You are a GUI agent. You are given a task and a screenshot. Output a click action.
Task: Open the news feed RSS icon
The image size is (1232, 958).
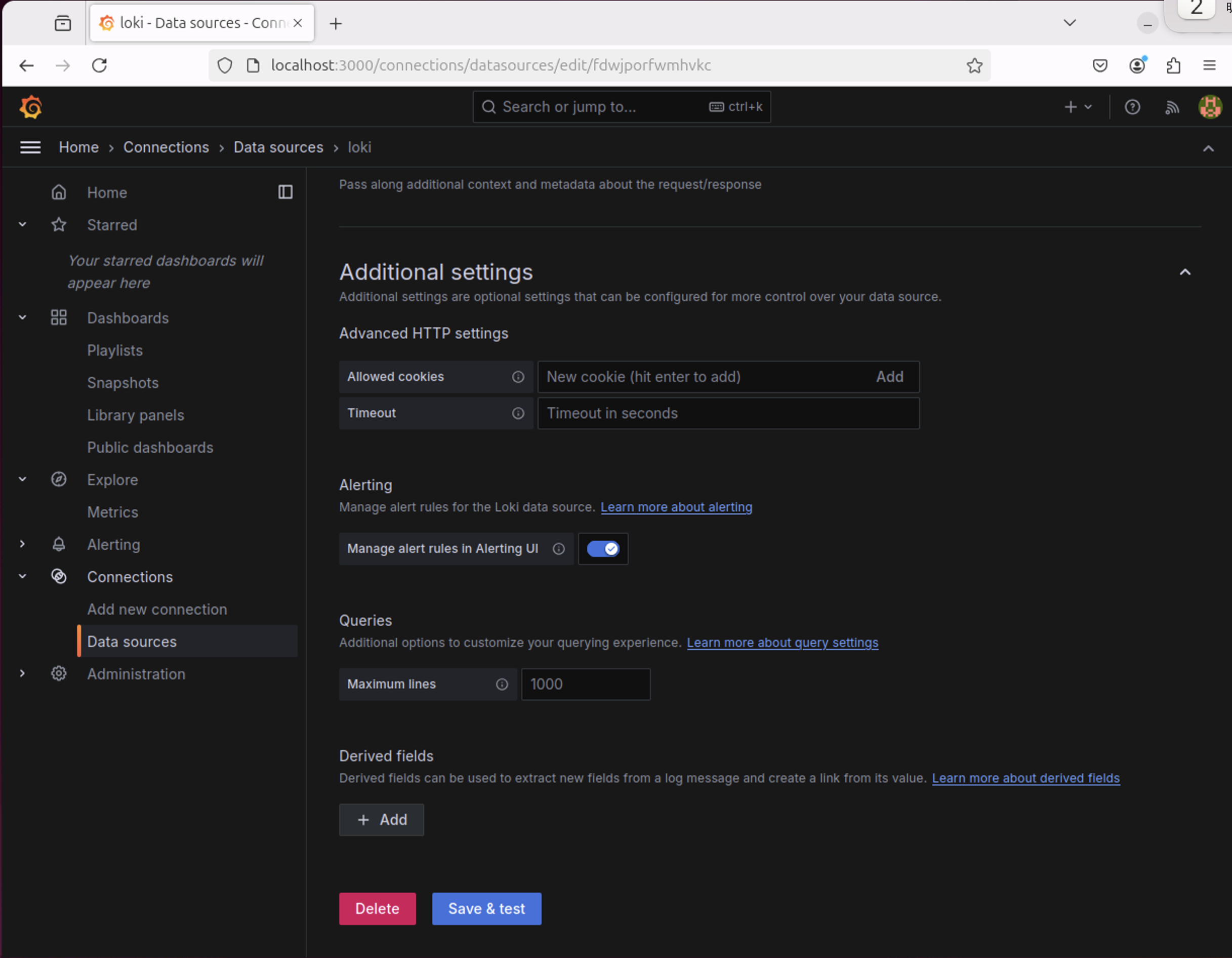[x=1172, y=107]
